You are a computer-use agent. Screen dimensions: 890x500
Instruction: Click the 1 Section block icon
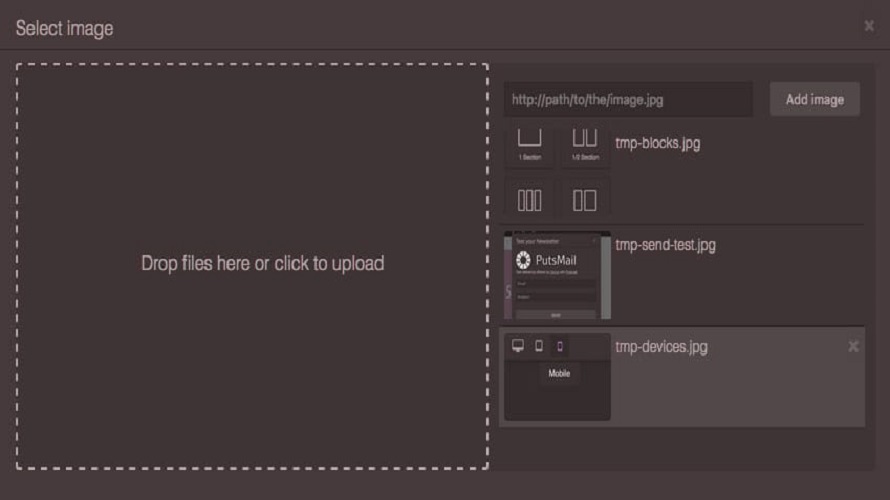[x=529, y=143]
